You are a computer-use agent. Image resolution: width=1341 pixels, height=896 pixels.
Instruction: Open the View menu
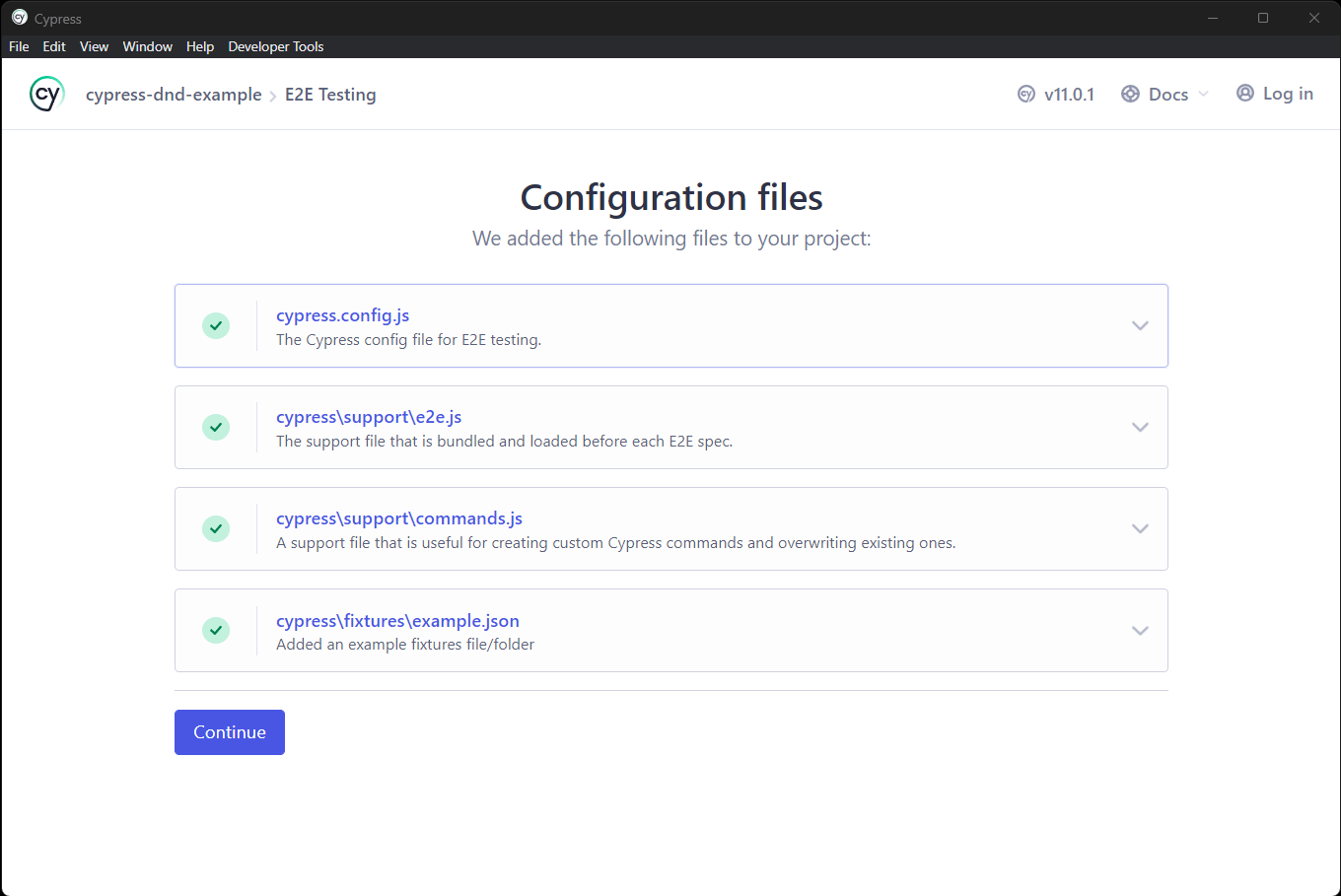click(x=94, y=46)
